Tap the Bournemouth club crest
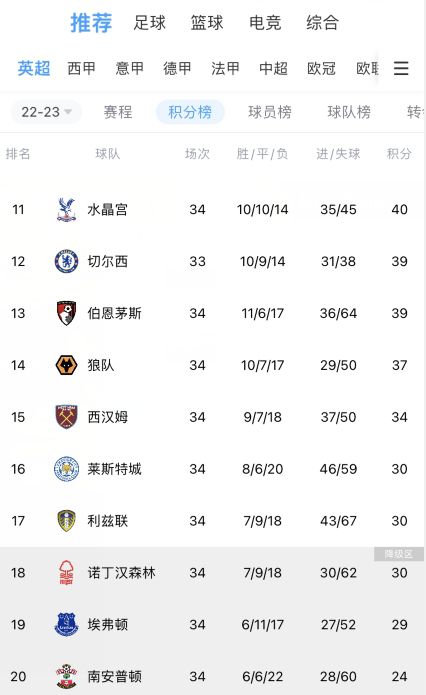This screenshot has width=426, height=695. click(x=66, y=313)
